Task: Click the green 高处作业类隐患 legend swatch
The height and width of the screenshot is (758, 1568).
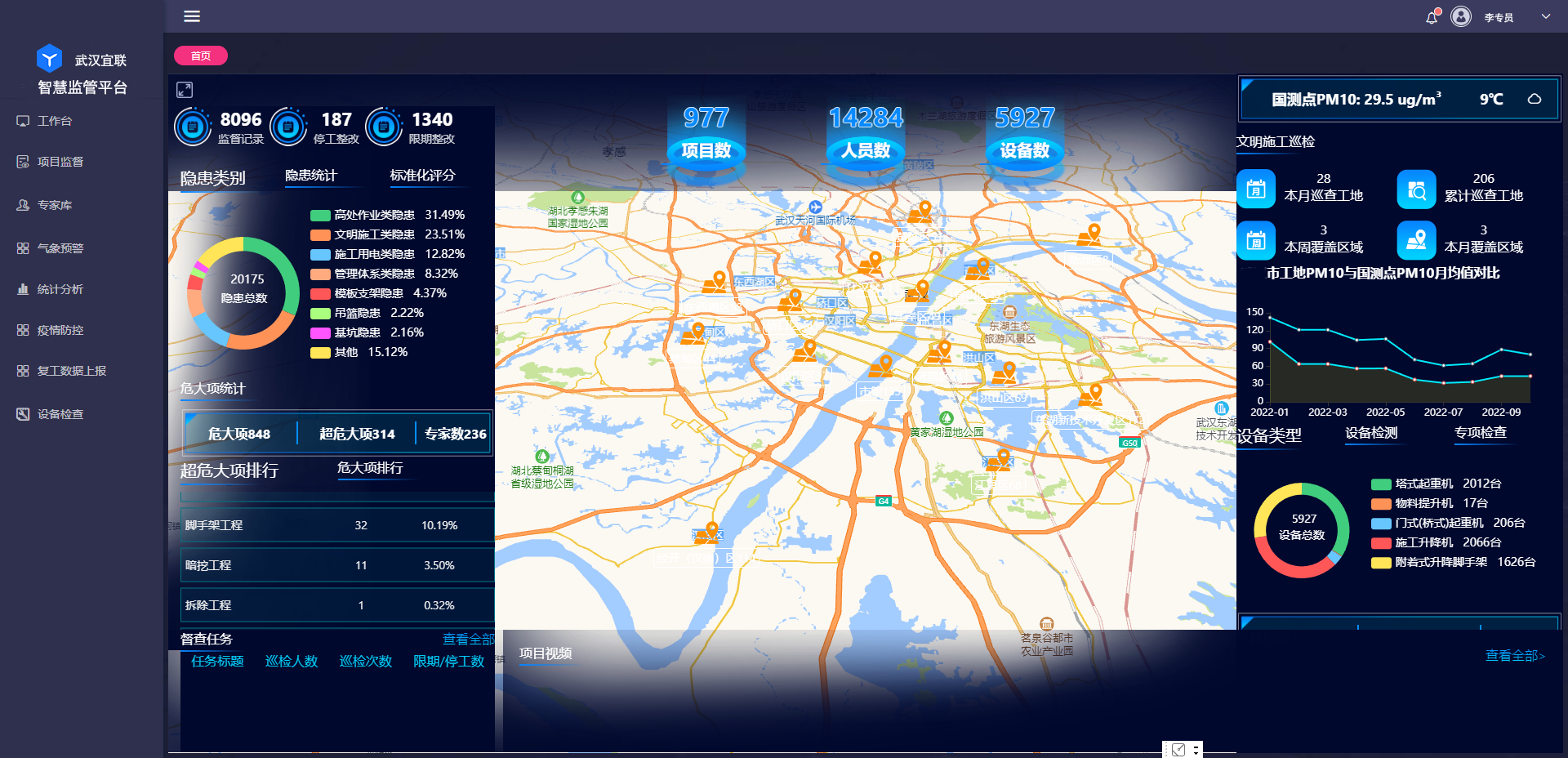Action: [320, 216]
